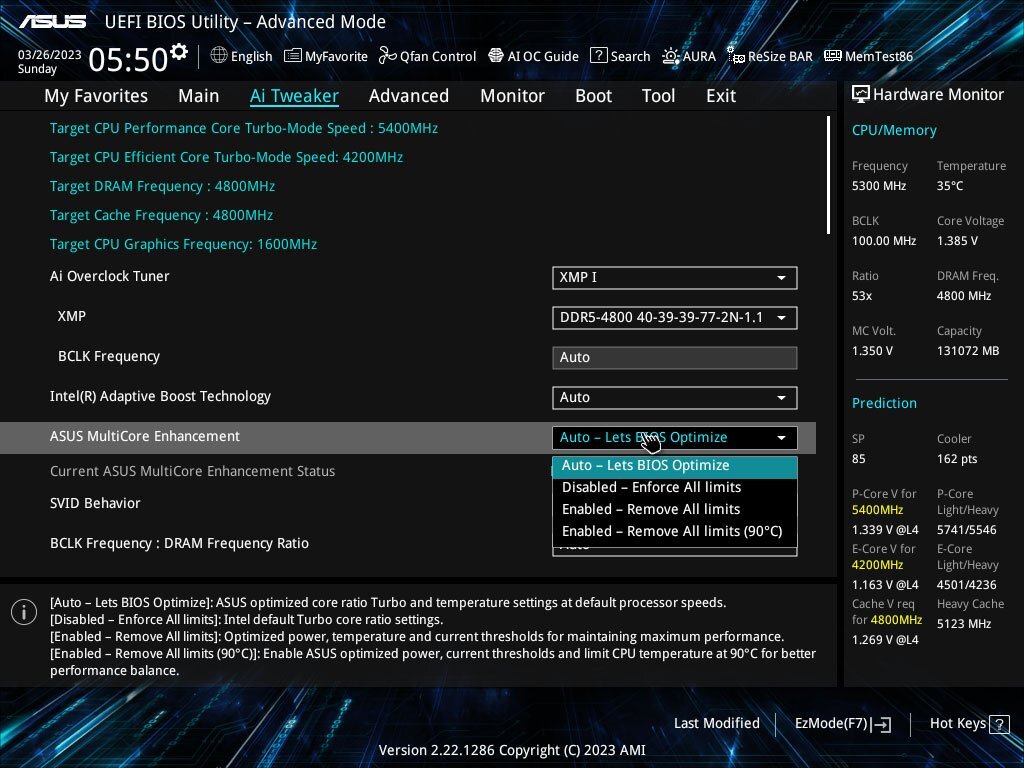Screen dimensions: 1024x768
Task: Open the Tool tab
Action: click(x=658, y=96)
